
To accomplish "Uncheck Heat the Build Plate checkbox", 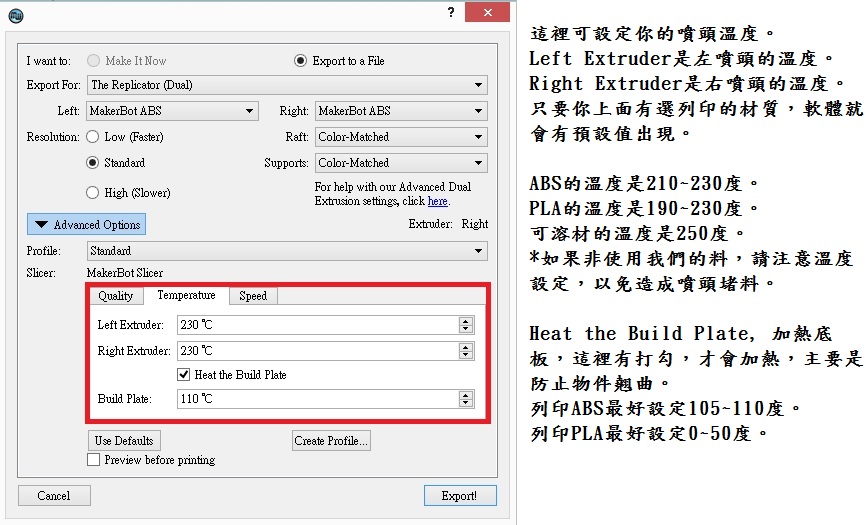I will (183, 375).
